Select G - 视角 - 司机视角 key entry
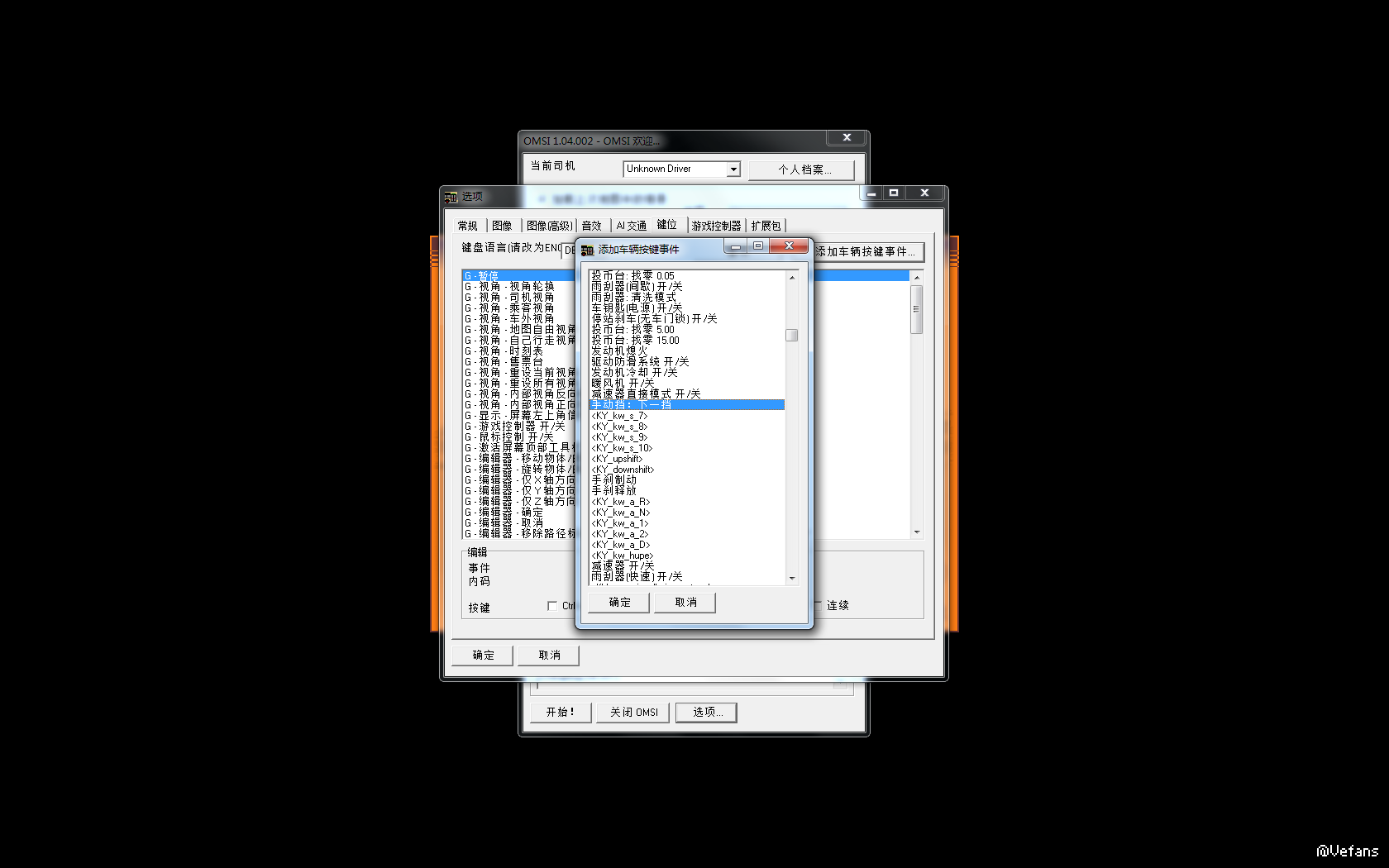This screenshot has height=868, width=1389. click(518, 297)
